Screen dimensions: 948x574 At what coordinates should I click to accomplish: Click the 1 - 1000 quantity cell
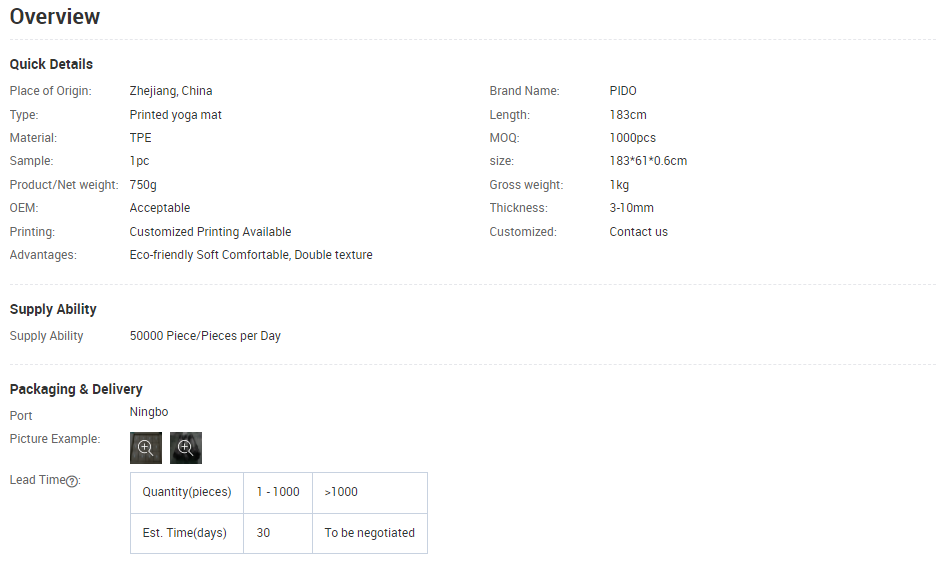coord(278,492)
